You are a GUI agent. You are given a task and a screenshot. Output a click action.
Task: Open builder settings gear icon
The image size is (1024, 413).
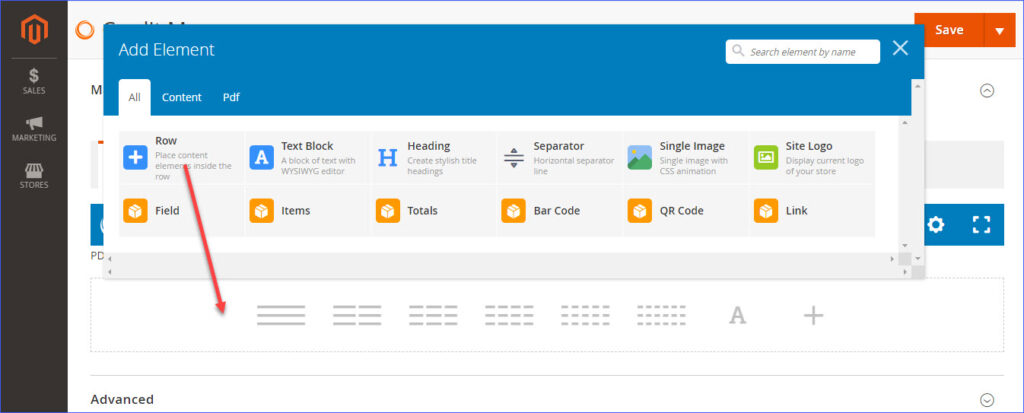pos(936,225)
